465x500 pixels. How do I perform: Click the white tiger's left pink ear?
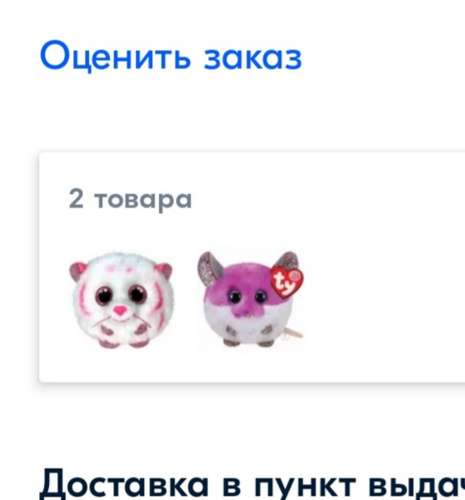78,270
